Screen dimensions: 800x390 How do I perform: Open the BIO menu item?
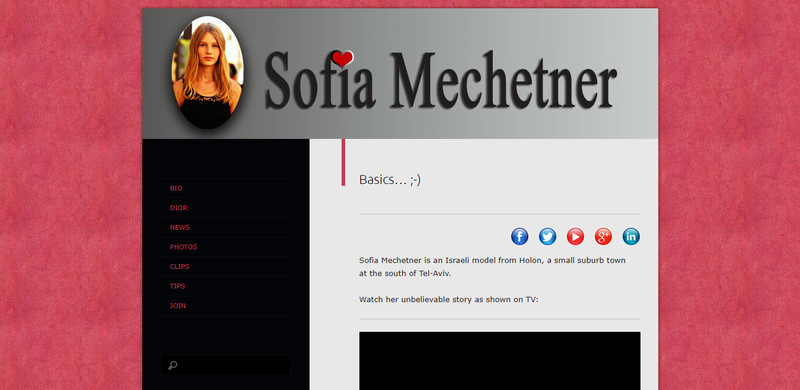176,188
